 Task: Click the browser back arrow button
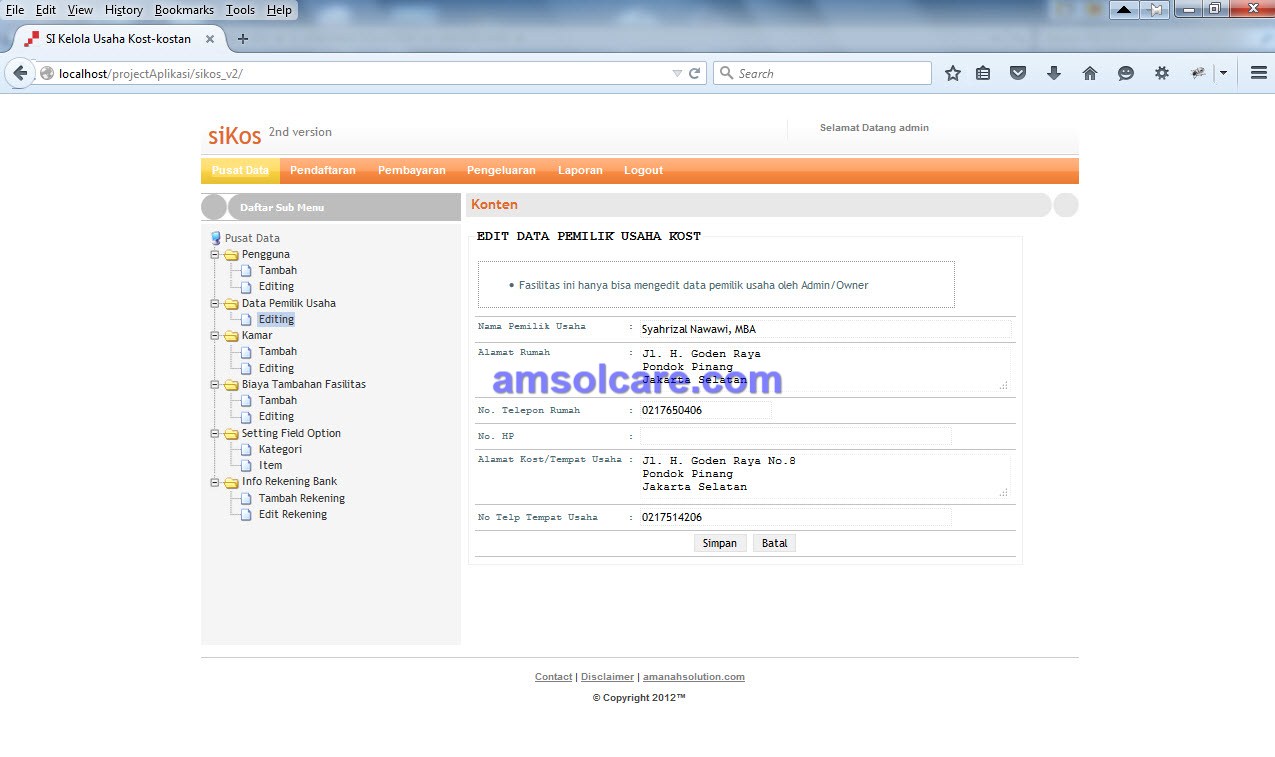click(20, 73)
